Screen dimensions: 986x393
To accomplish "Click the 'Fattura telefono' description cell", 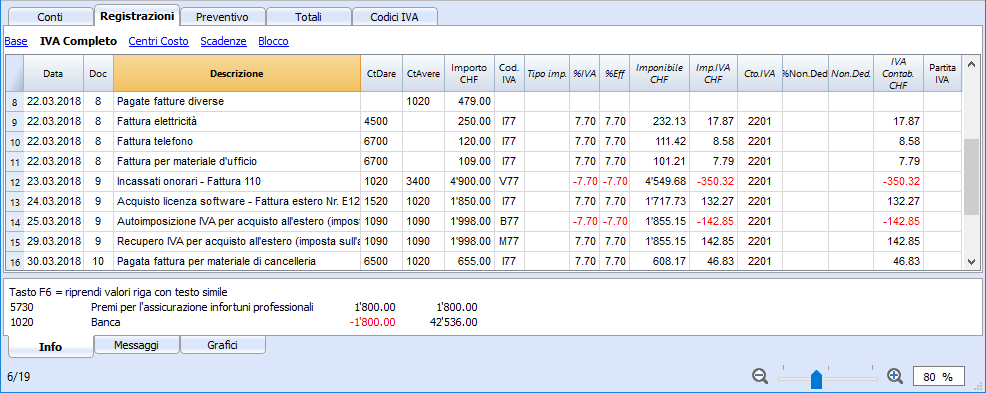I will tap(237, 141).
